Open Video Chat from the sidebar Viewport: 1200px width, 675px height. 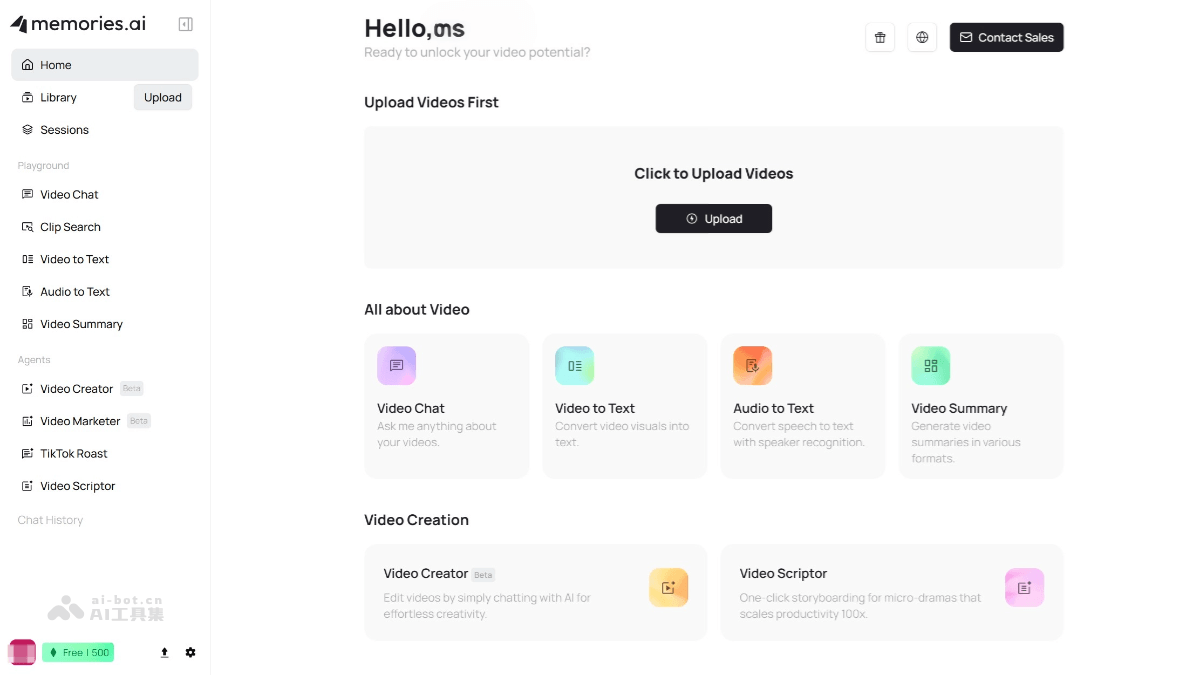pos(69,194)
